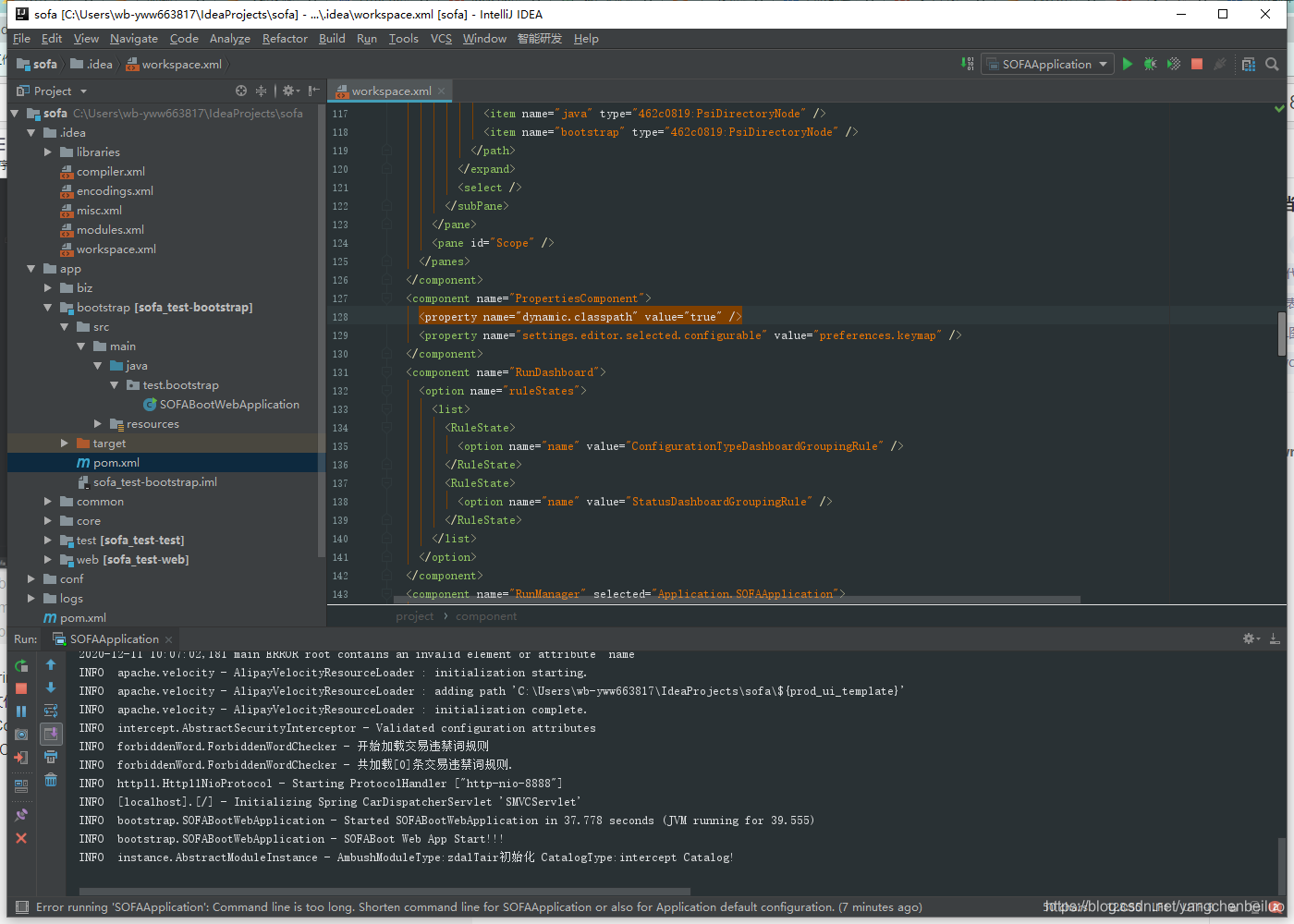1294x924 pixels.
Task: Open Project Structure icon in the toolbar
Action: click(x=1249, y=64)
